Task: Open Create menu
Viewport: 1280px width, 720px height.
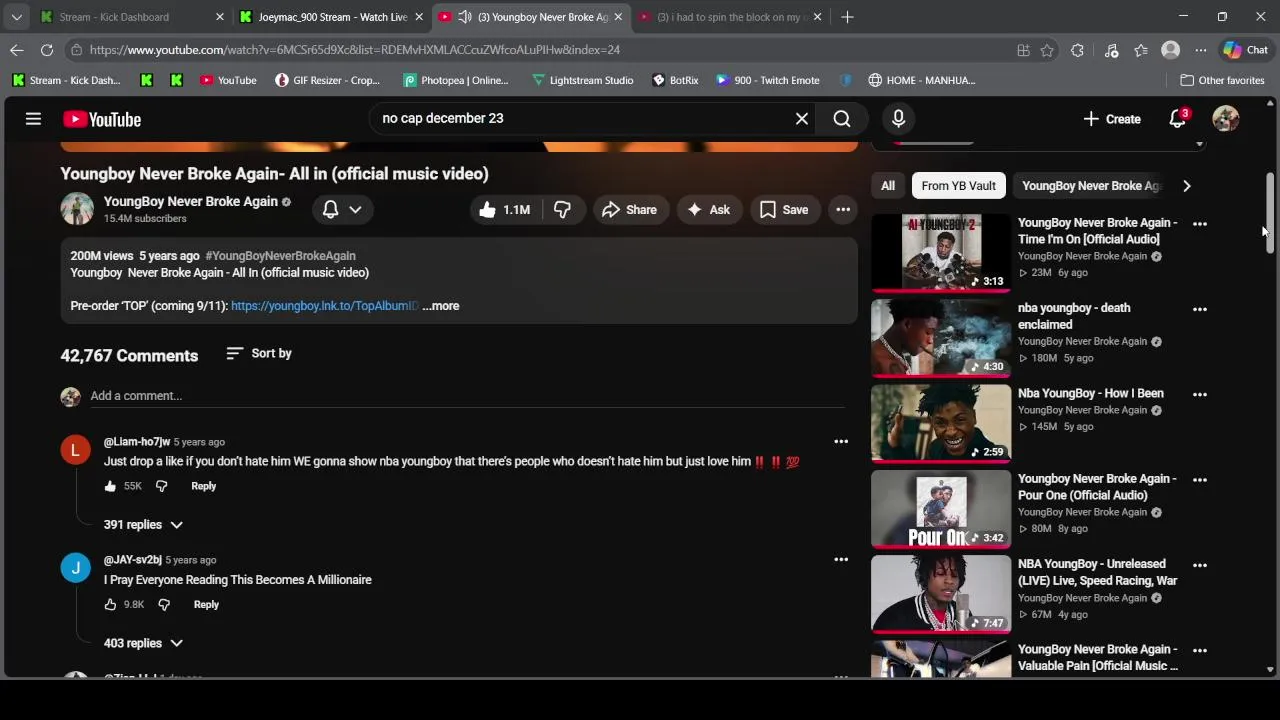Action: pyautogui.click(x=1111, y=119)
